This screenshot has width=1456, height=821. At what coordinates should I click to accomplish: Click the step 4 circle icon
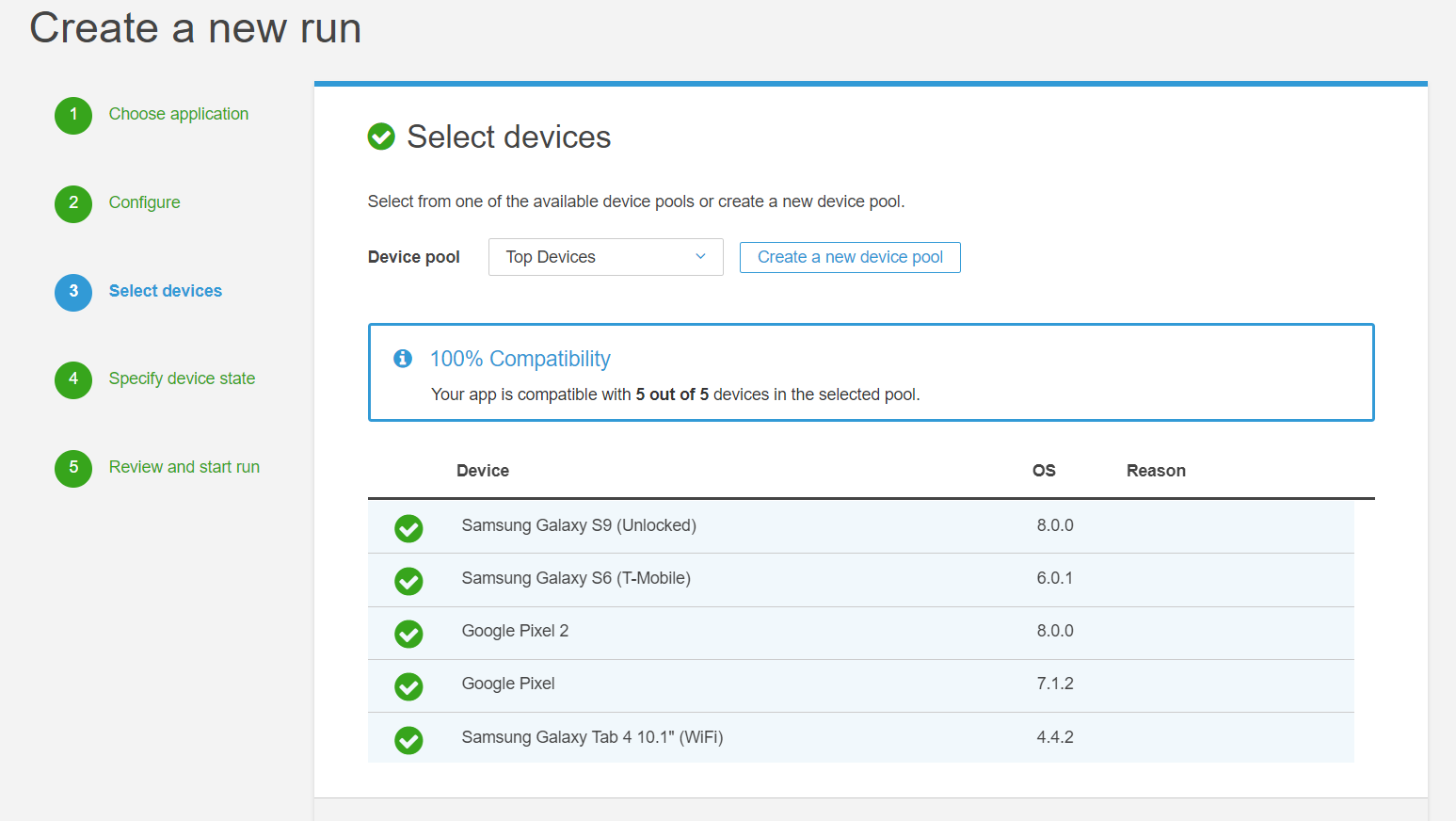pyautogui.click(x=73, y=379)
